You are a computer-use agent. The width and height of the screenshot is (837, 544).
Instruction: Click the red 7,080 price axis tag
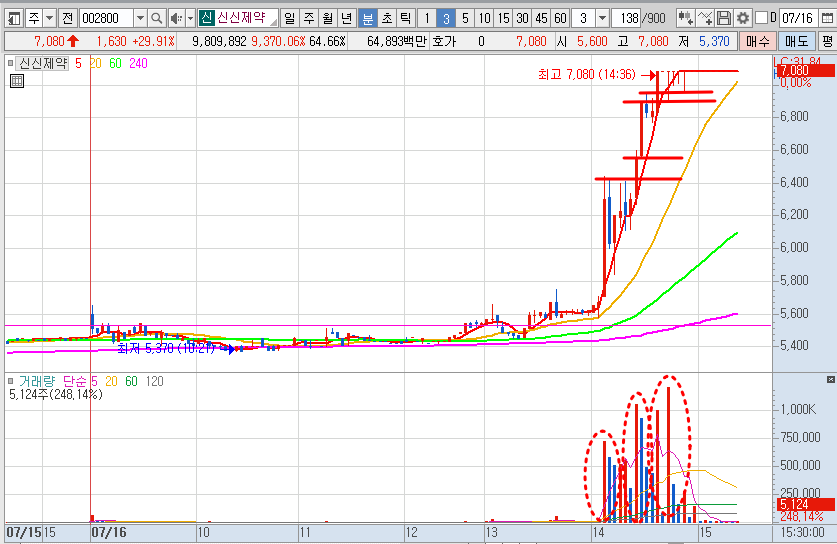[806, 70]
